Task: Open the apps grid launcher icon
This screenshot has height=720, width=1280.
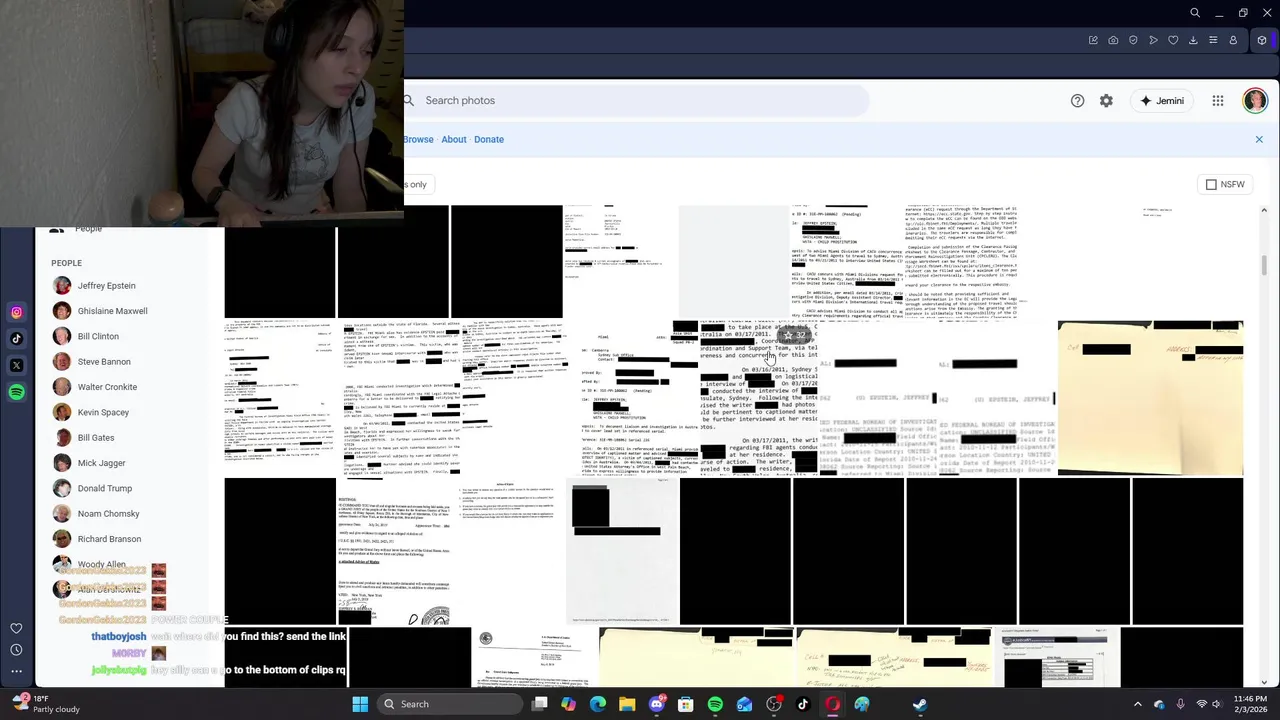Action: [x=1218, y=101]
